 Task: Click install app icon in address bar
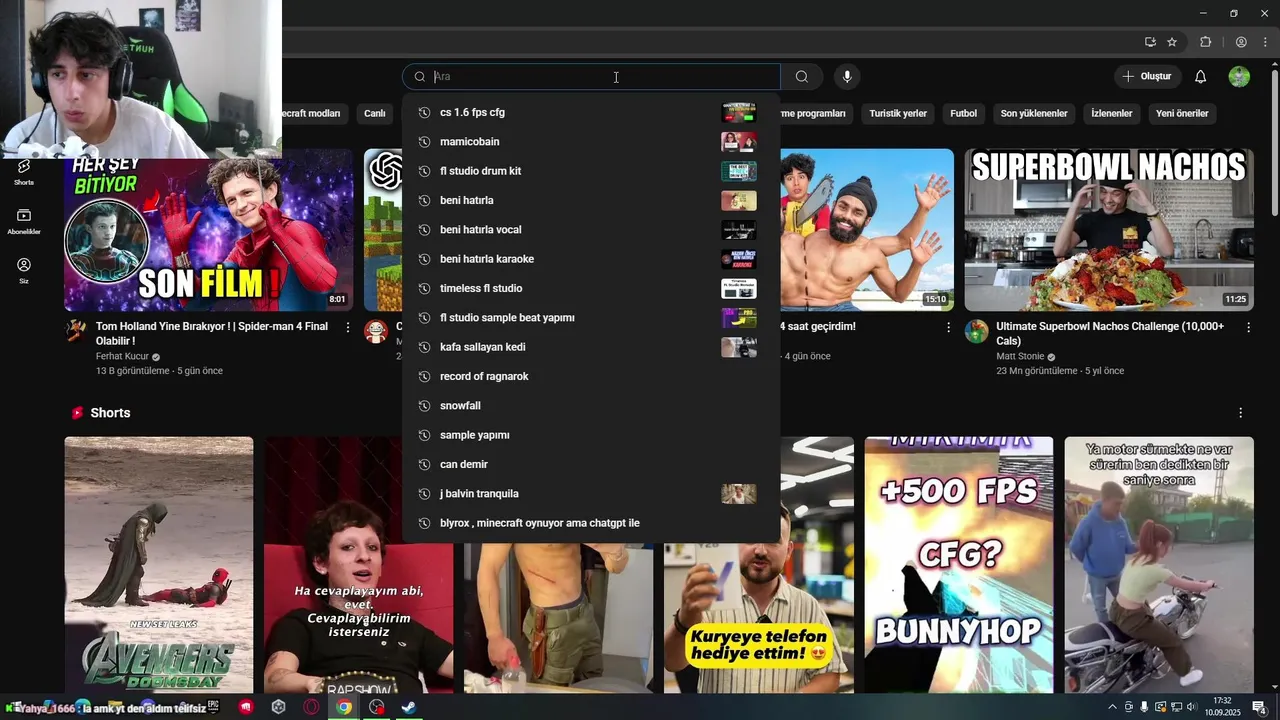coord(1151,42)
